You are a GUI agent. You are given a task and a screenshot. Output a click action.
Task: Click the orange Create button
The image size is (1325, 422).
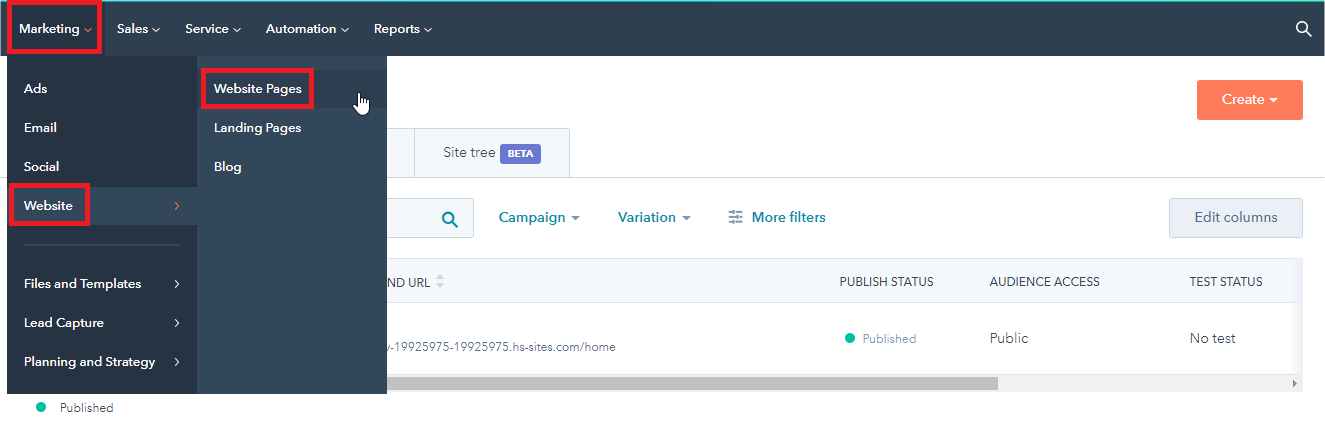coord(1249,100)
